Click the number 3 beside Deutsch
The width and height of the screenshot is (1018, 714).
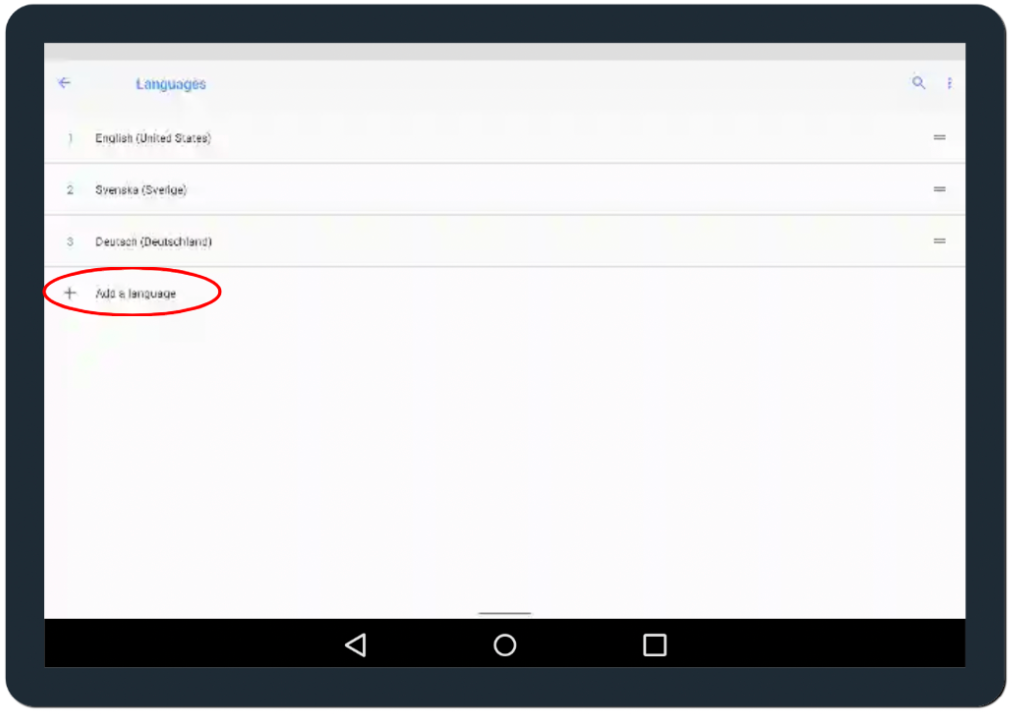70,241
